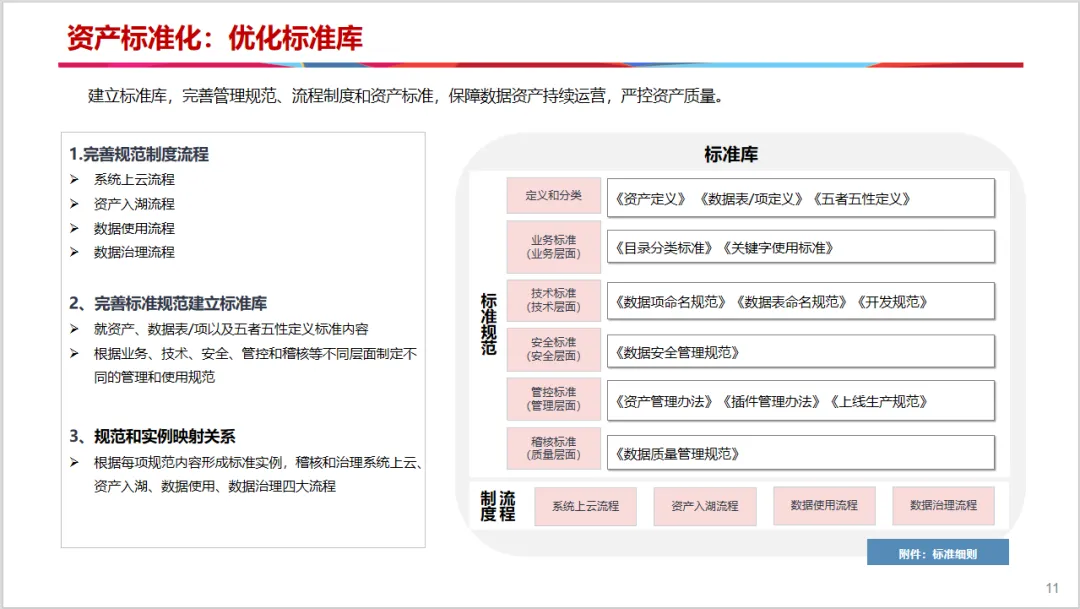
Task: Click the 《数据安全管理规范》 text box
Action: pyautogui.click(x=800, y=352)
